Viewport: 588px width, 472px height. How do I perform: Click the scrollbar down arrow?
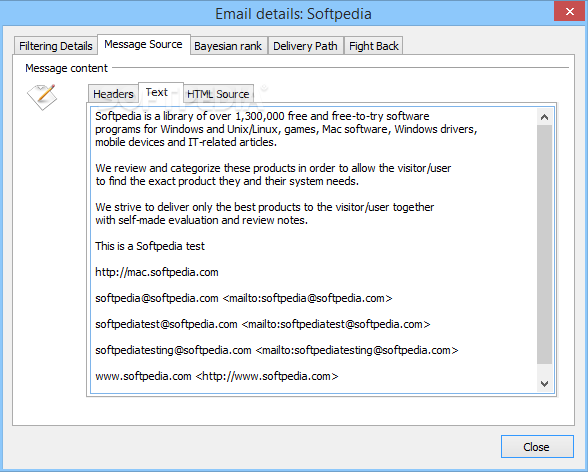(544, 384)
